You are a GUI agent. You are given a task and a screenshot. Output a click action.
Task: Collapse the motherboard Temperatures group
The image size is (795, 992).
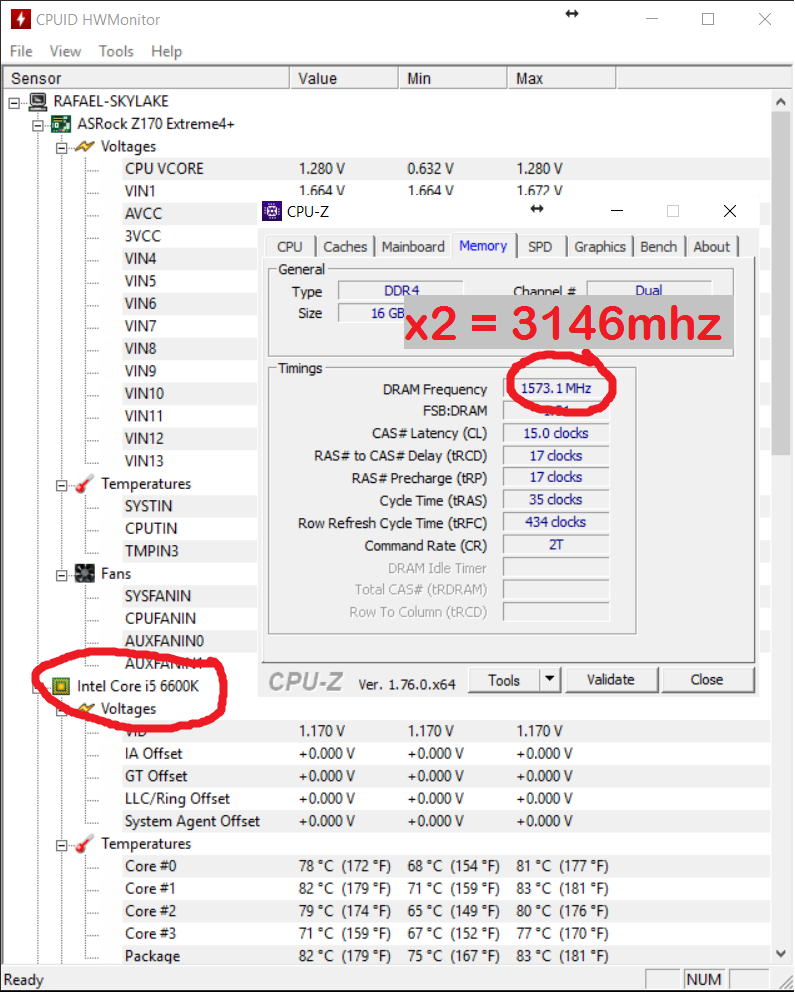click(x=61, y=486)
